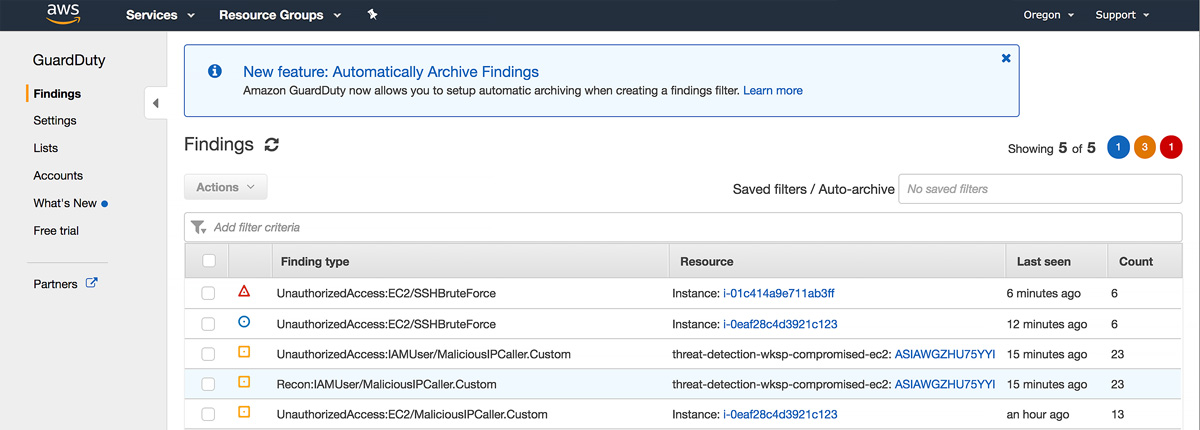This screenshot has width=1200, height=430.
Task: Refresh the Findings list
Action: pyautogui.click(x=271, y=145)
